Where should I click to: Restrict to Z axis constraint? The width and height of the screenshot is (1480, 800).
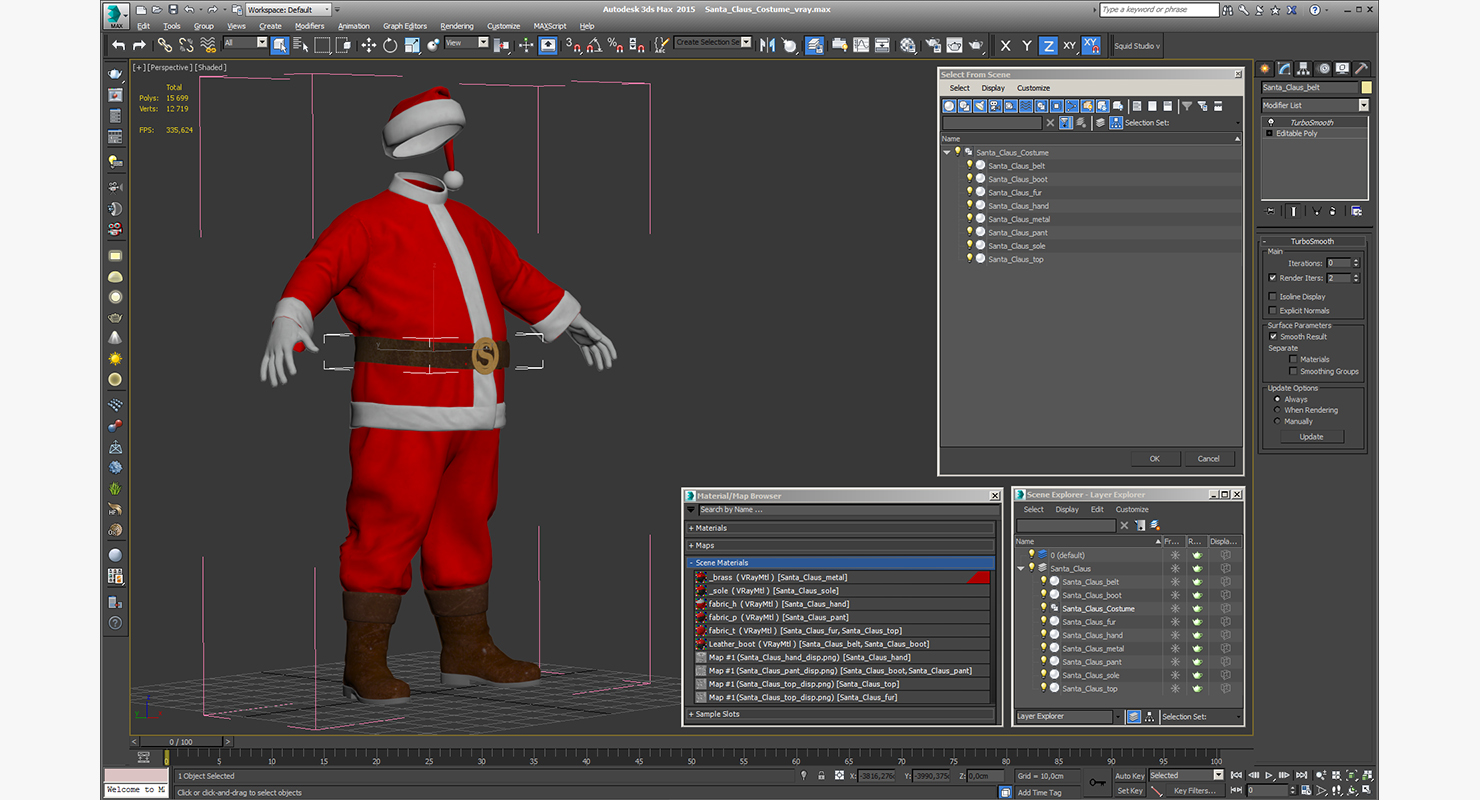tap(1048, 46)
